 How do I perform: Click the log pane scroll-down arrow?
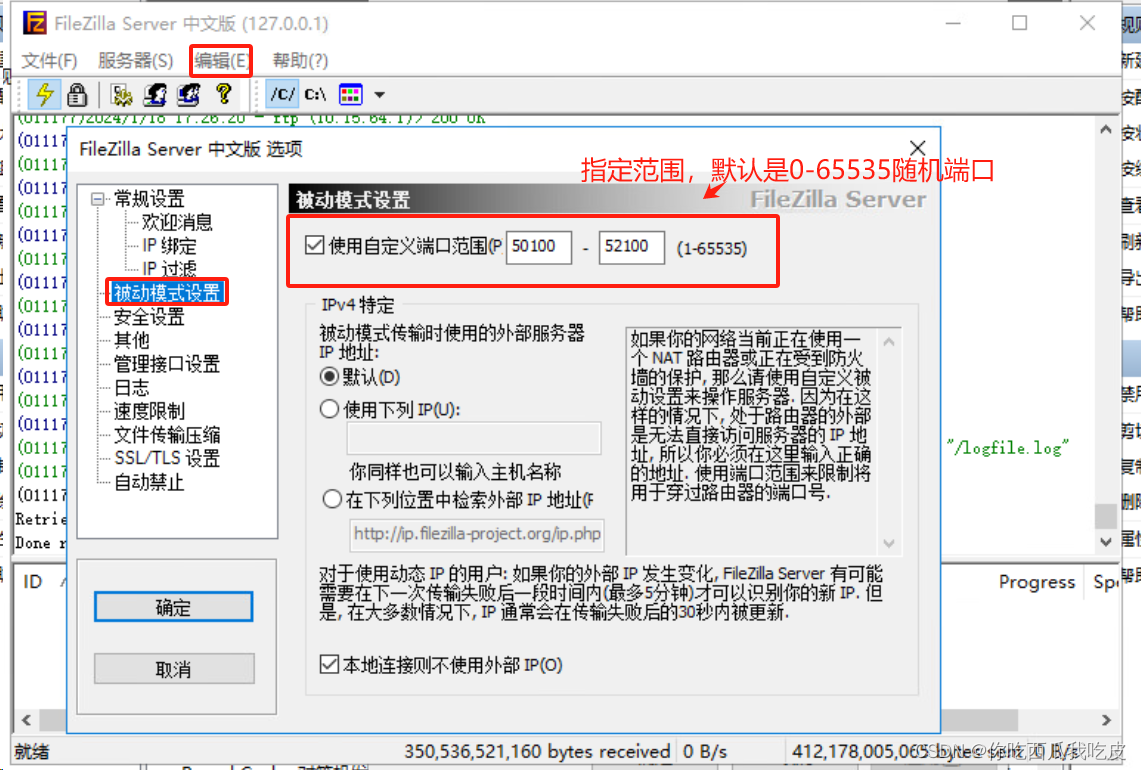[1106, 541]
